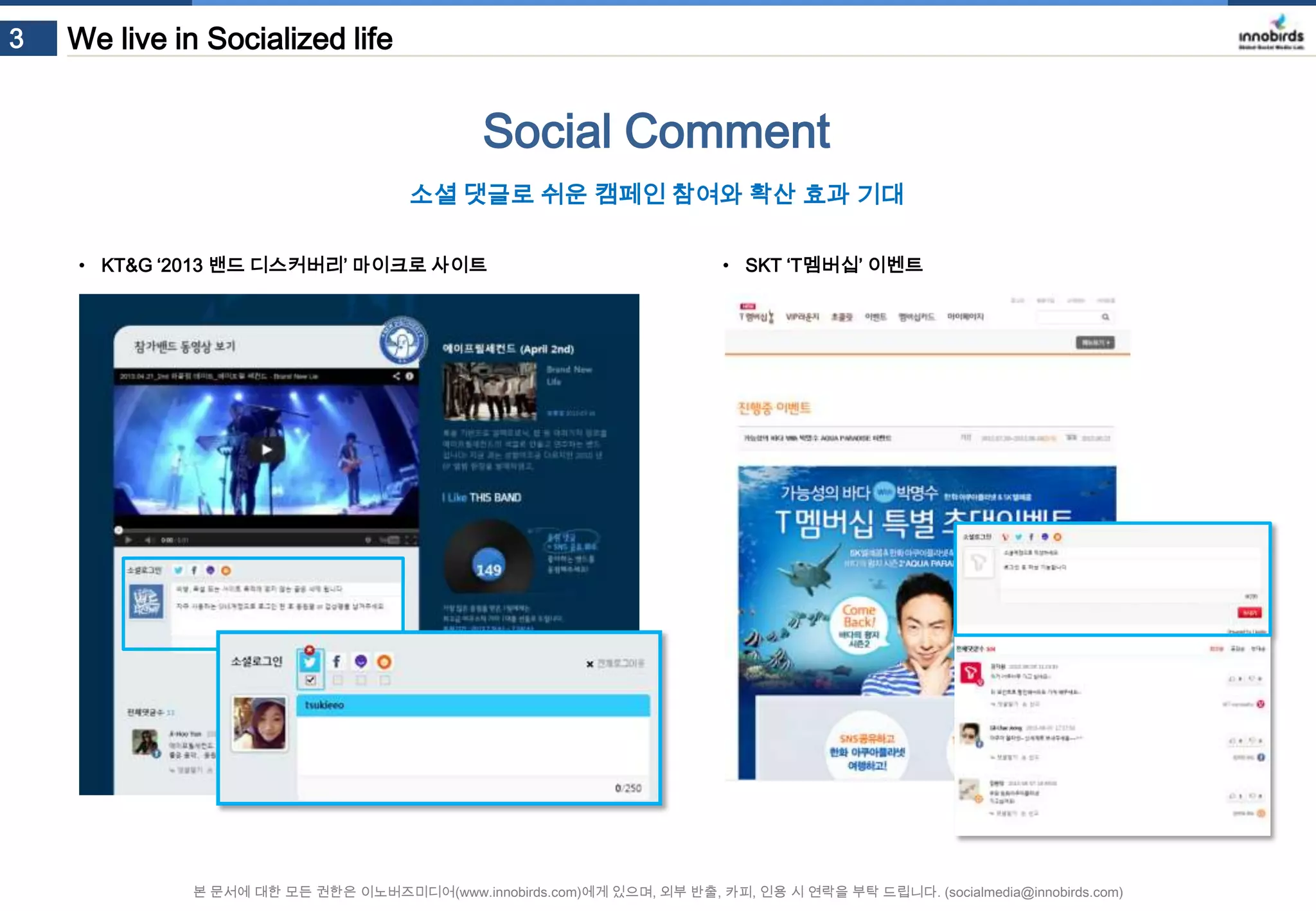Play the band video with center play button

tap(266, 450)
